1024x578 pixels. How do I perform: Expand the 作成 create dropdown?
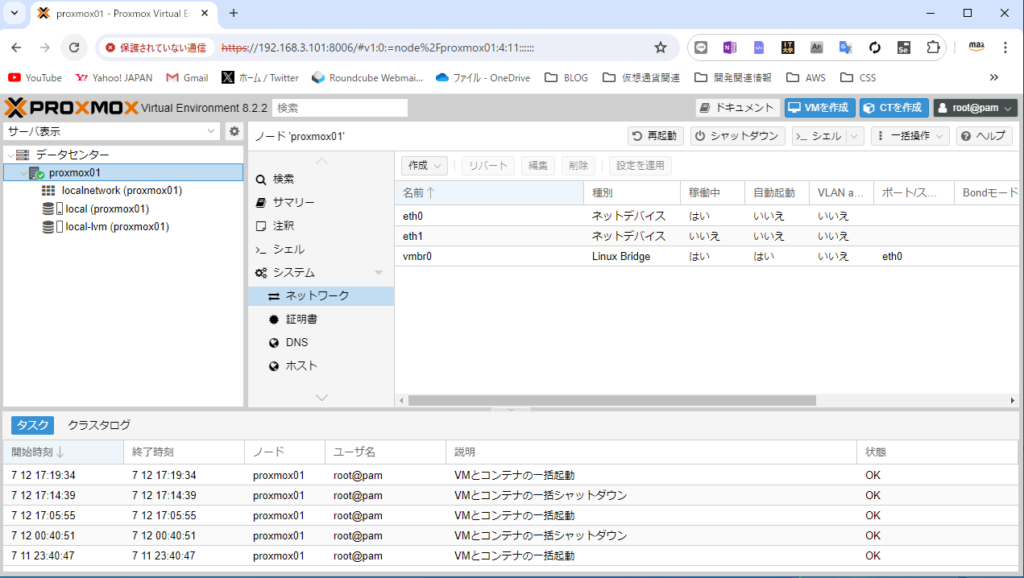click(x=424, y=165)
